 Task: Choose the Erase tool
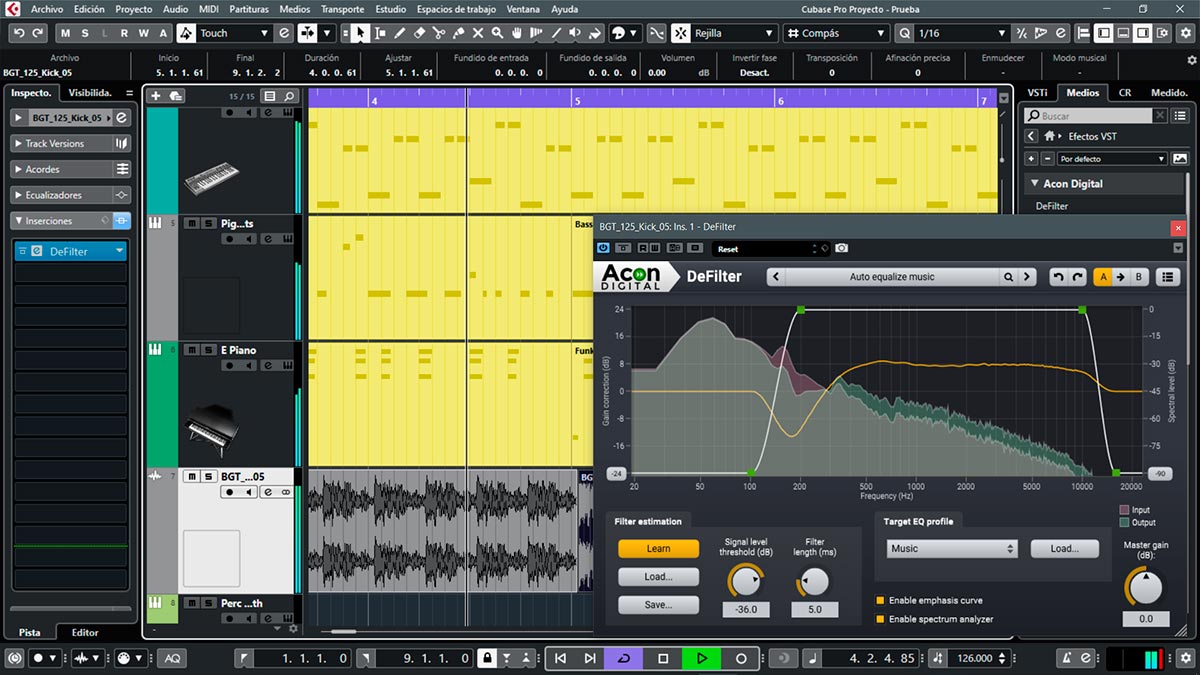(x=420, y=33)
